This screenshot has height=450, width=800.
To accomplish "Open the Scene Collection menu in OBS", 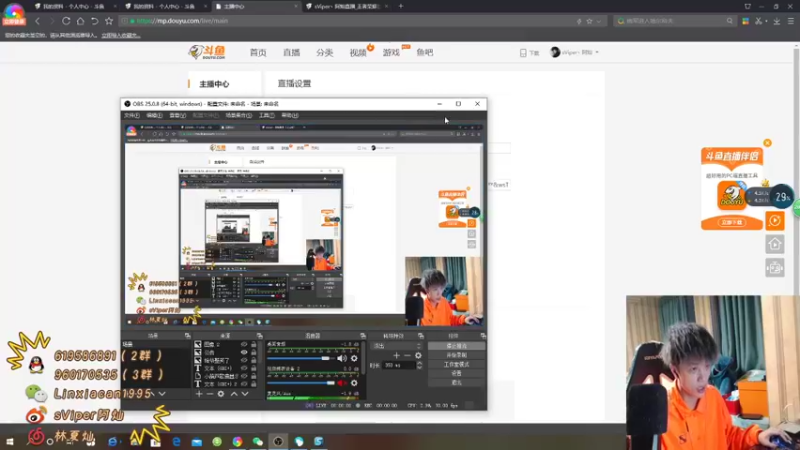I will coord(239,115).
